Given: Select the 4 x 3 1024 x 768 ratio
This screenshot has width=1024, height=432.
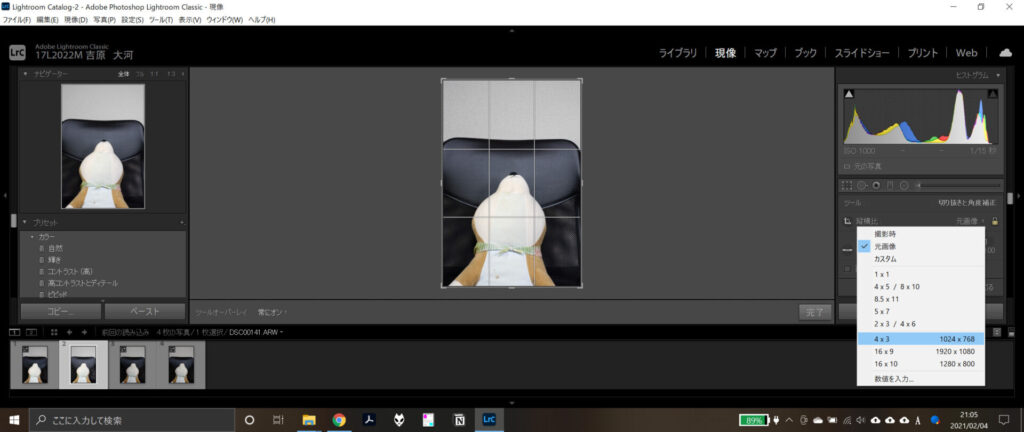Looking at the screenshot, I should pos(920,339).
